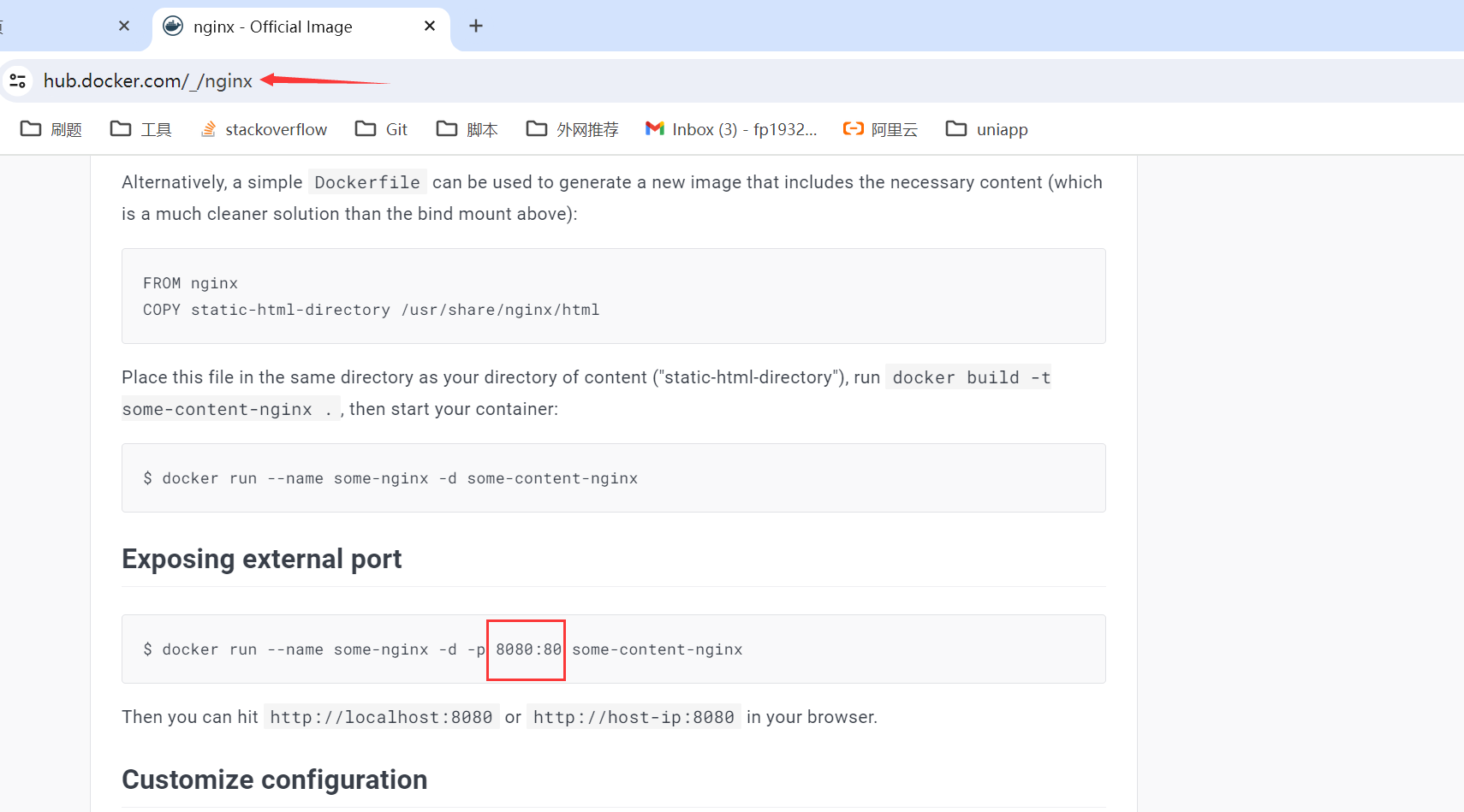Click the 8080:80 port mapping text
The width and height of the screenshot is (1464, 812).
(528, 649)
